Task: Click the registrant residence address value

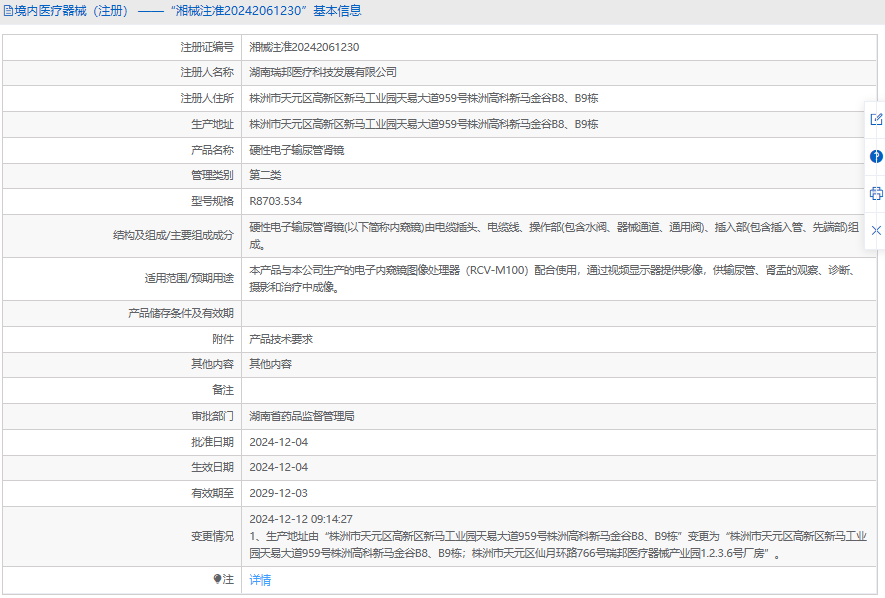Action: tap(424, 98)
